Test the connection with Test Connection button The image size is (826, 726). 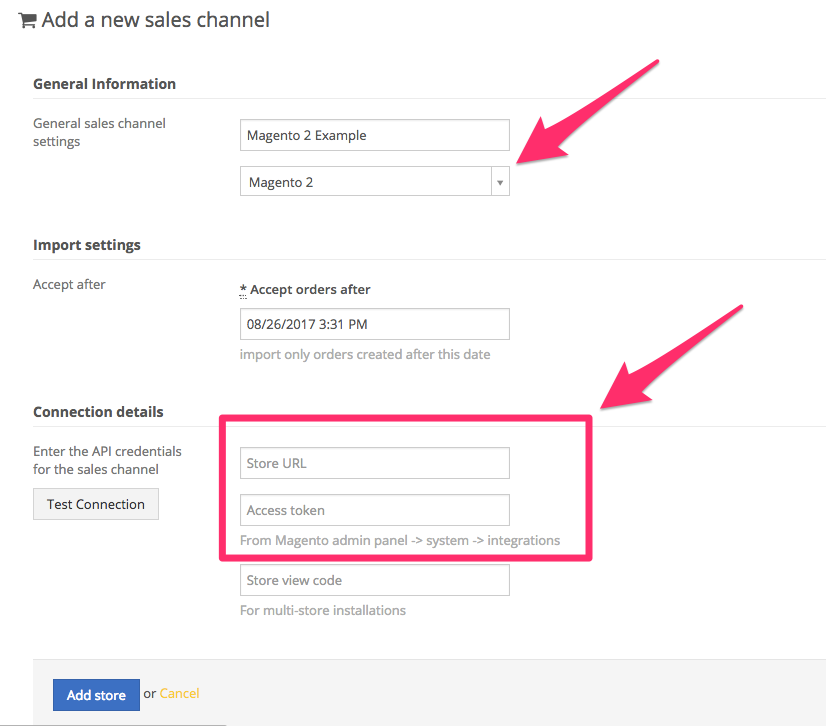point(96,504)
